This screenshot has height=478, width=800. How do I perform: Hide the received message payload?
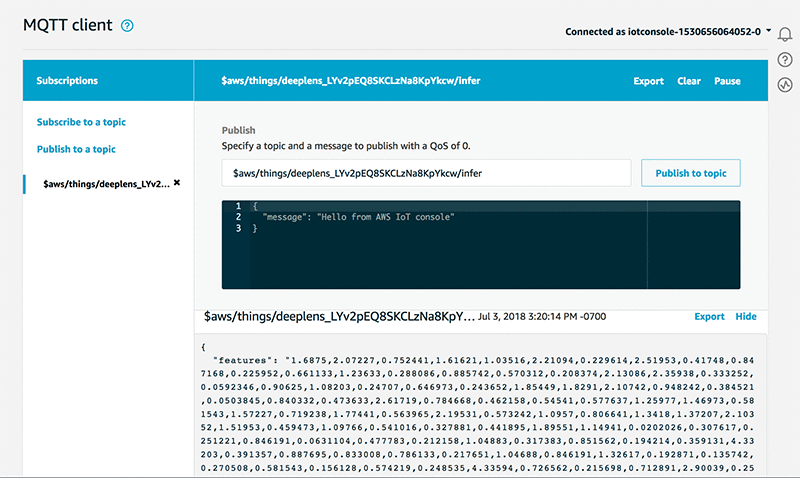[x=745, y=316]
